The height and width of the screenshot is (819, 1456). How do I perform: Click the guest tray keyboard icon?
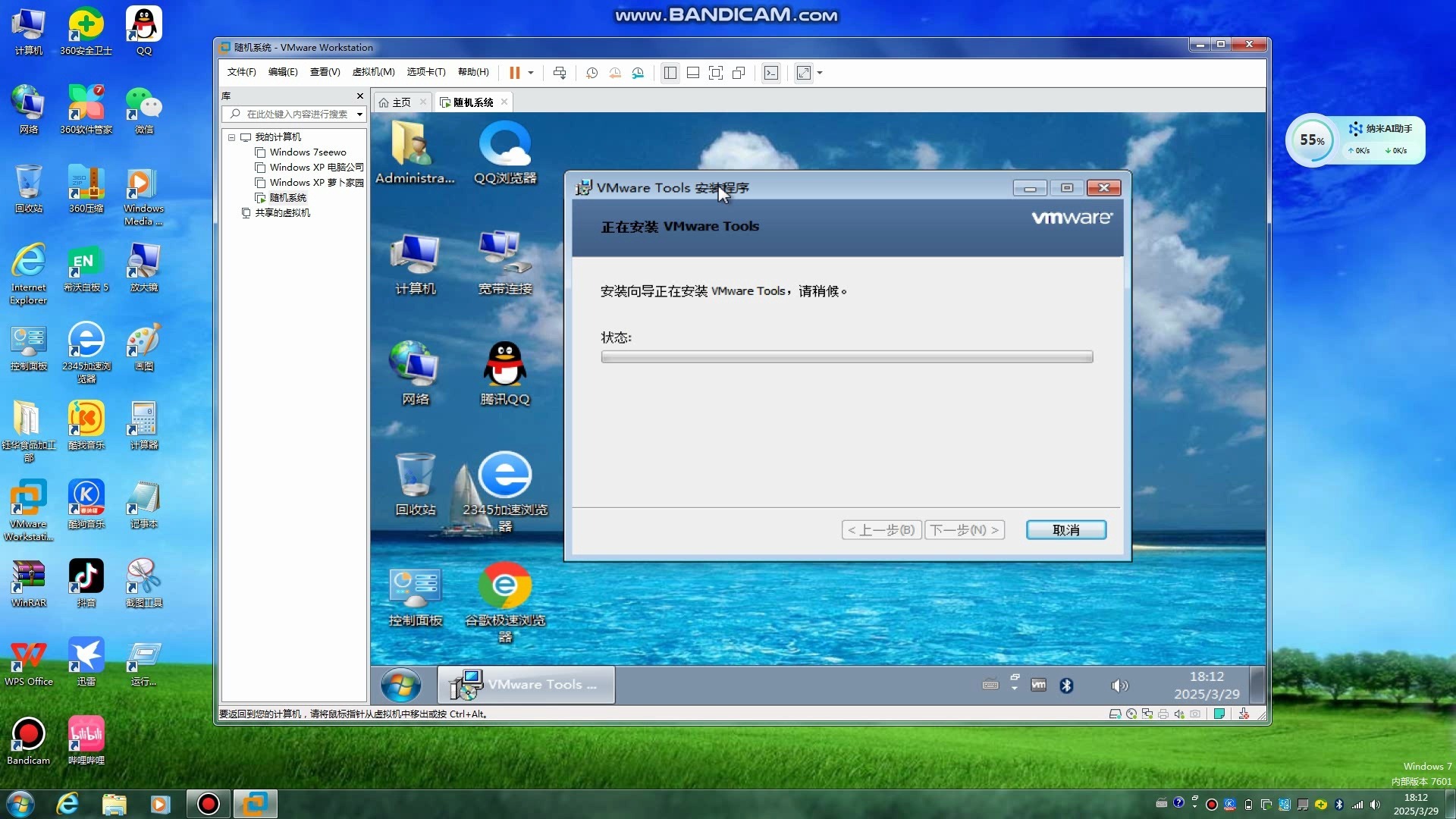(990, 685)
